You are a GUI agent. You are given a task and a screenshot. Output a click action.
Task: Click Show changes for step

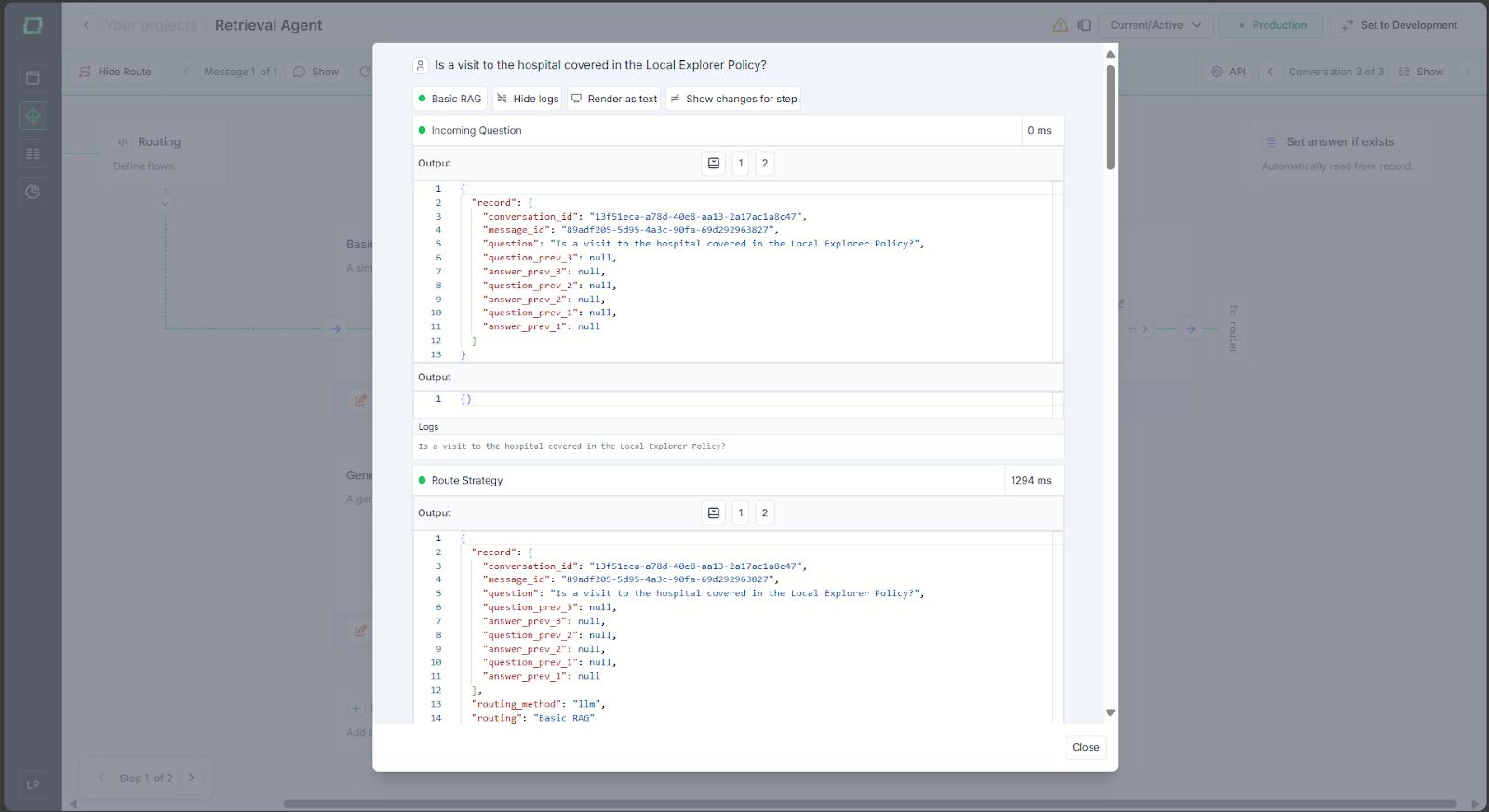click(733, 99)
